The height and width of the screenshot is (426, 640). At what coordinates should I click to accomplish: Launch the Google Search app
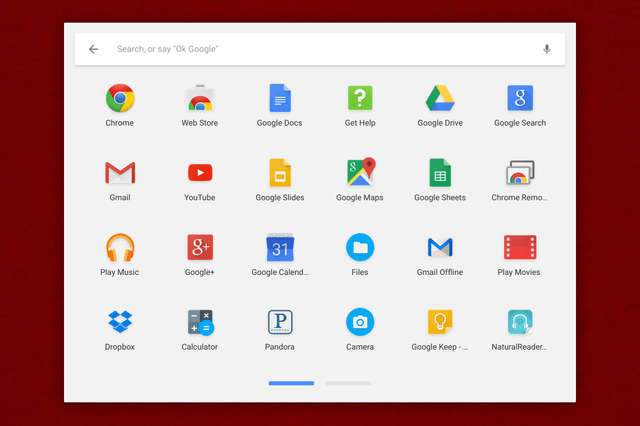tap(520, 98)
